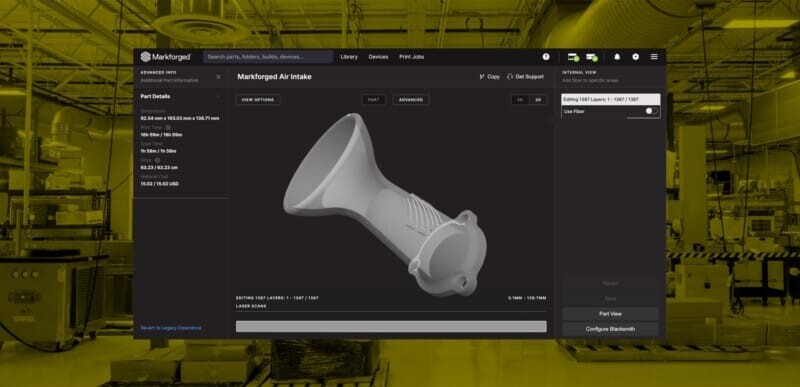Click the Markforged logo

click(x=166, y=57)
